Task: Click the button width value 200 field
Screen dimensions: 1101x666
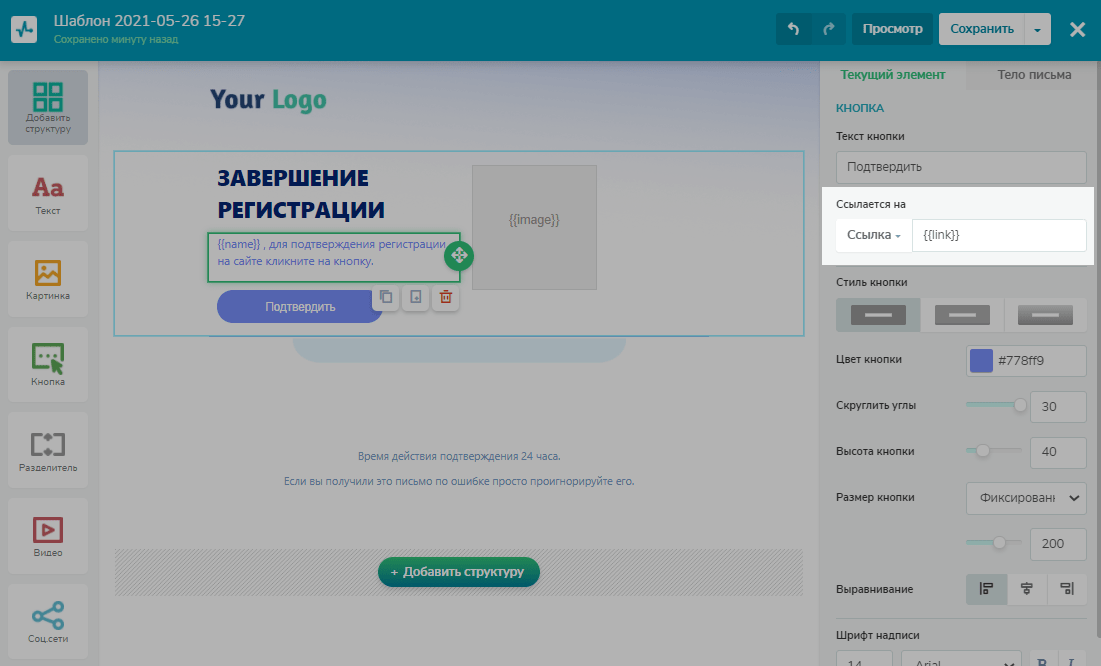Action: tap(1057, 544)
